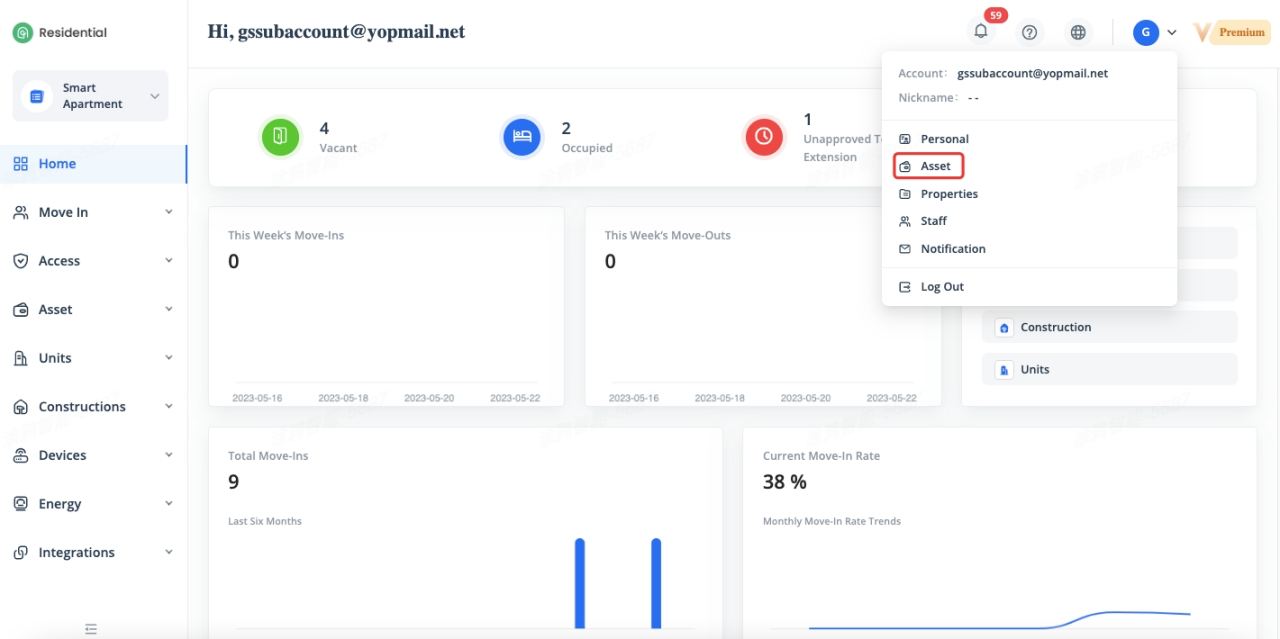Image resolution: width=1280 pixels, height=639 pixels.
Task: Open the notification bell icon
Action: [x=981, y=32]
